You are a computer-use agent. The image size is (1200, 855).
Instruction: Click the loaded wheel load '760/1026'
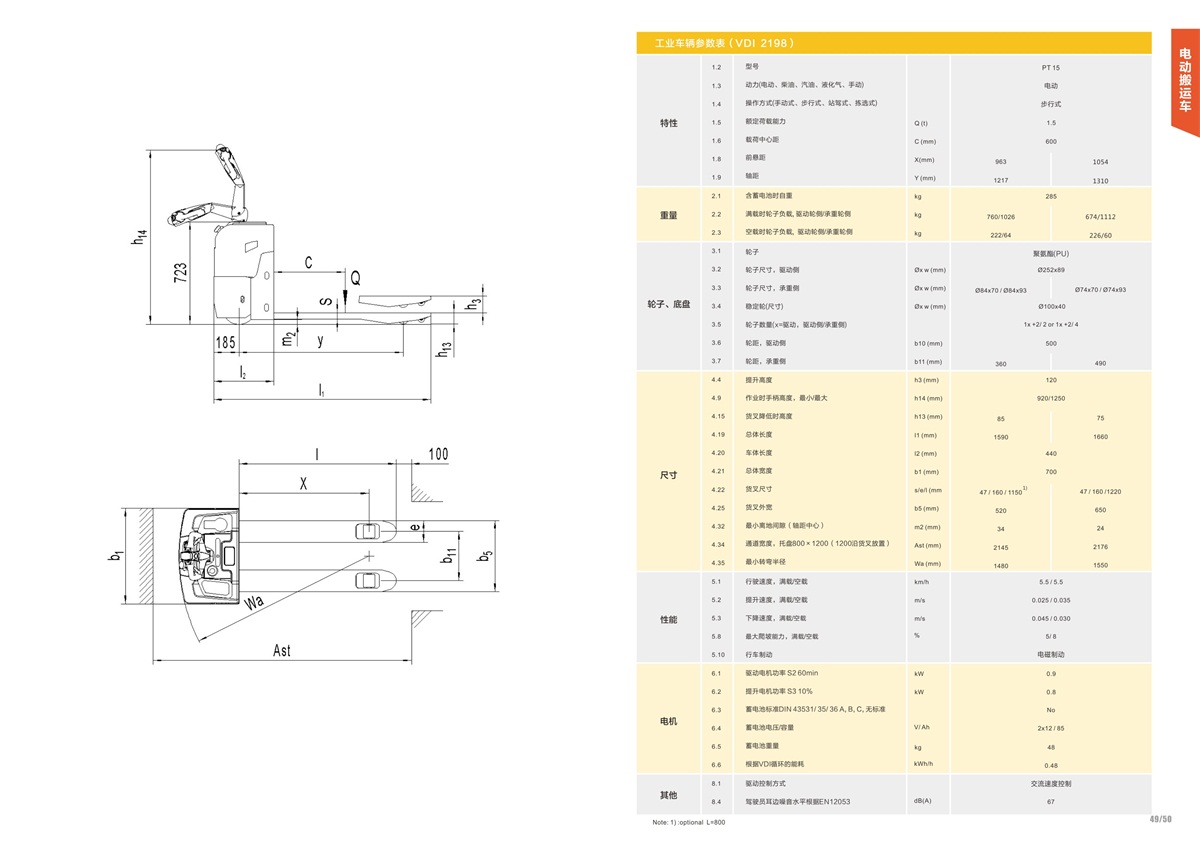[x=1001, y=217]
